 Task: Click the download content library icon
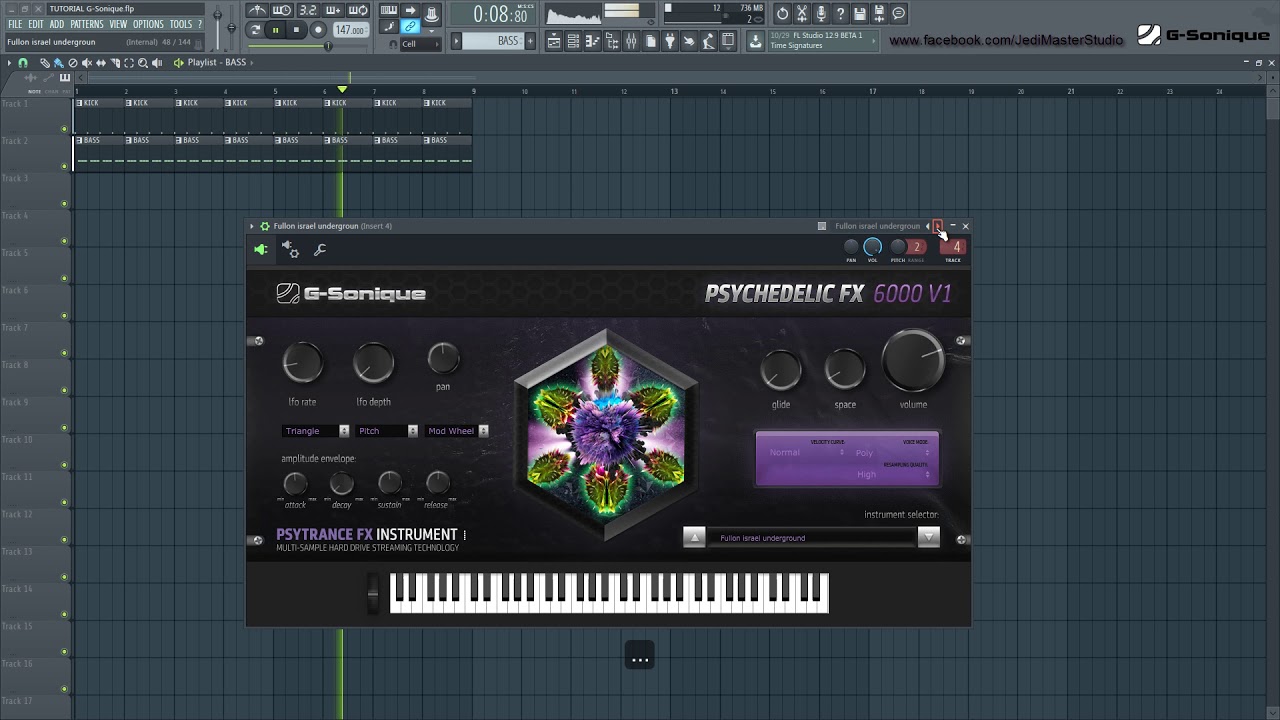(x=755, y=41)
